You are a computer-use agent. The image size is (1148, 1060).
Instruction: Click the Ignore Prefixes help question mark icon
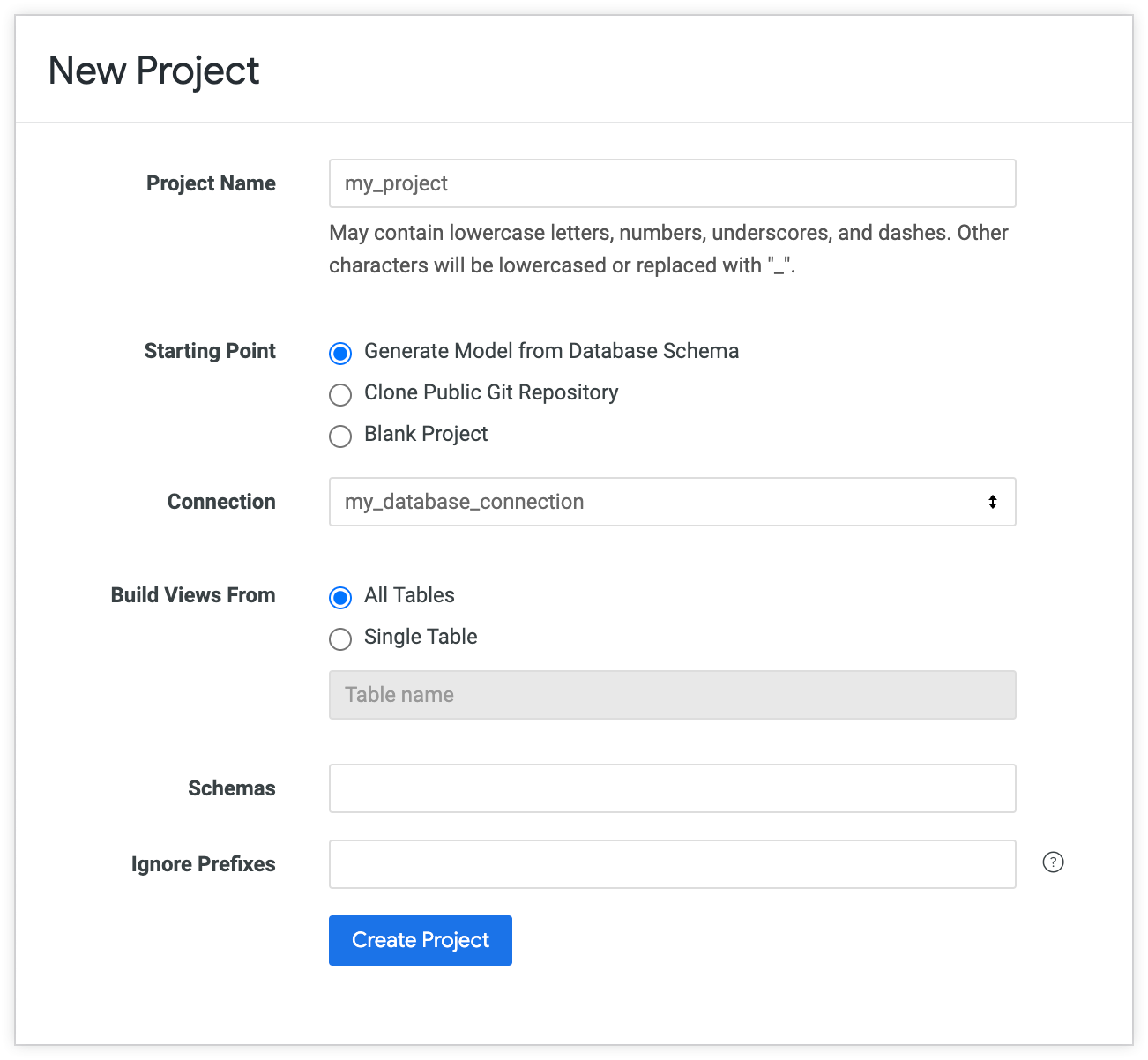[1053, 862]
